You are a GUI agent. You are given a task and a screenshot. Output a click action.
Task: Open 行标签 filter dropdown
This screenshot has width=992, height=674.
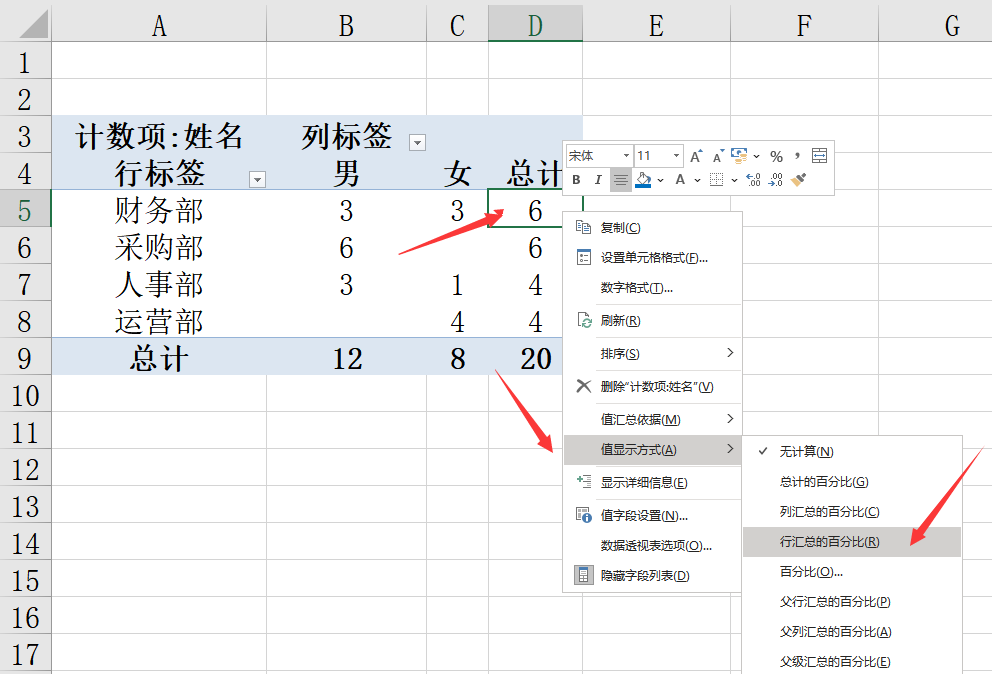pos(257,180)
